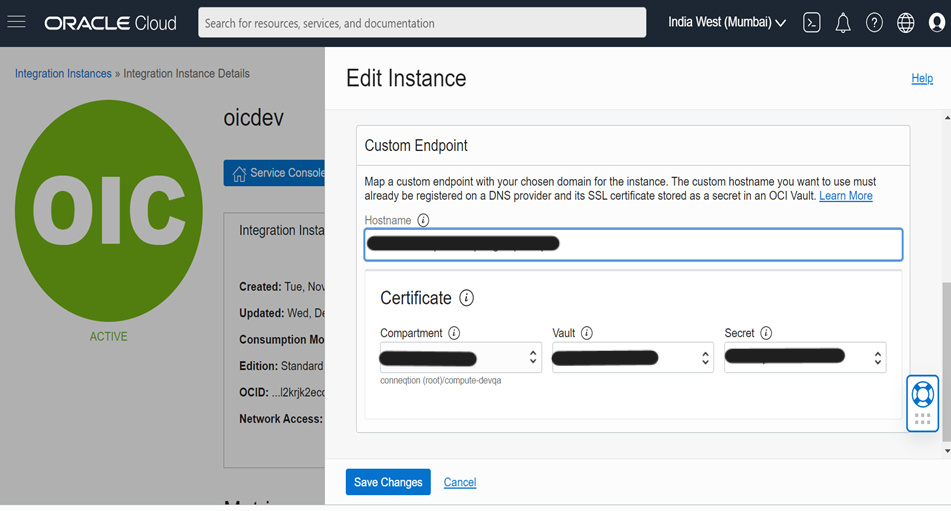Click the search resources and services box
This screenshot has width=951, height=511.
tap(422, 23)
